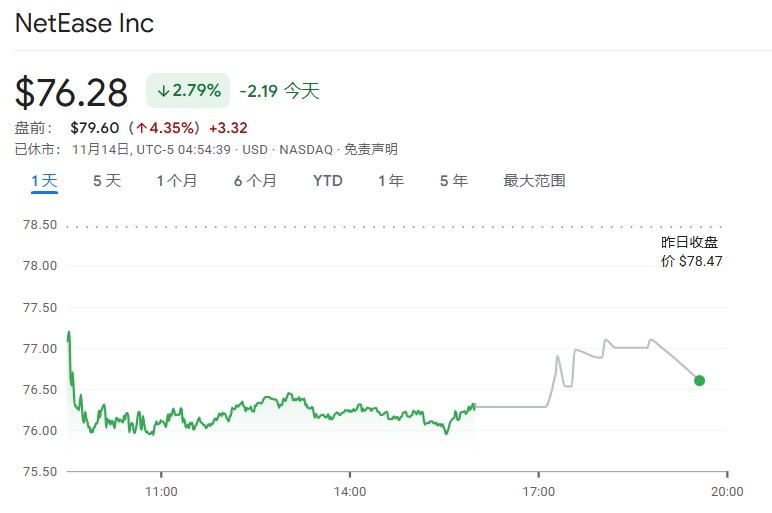Viewport: 772px width, 513px height.
Task: Switch to the 5天 range tab
Action: pyautogui.click(x=107, y=181)
